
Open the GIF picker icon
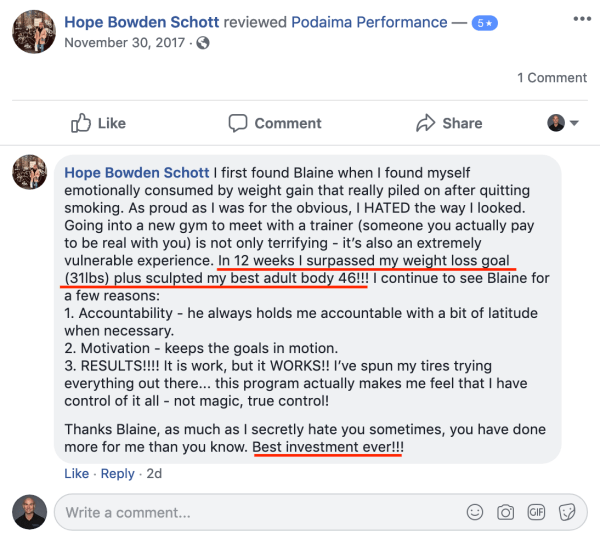pos(536,512)
